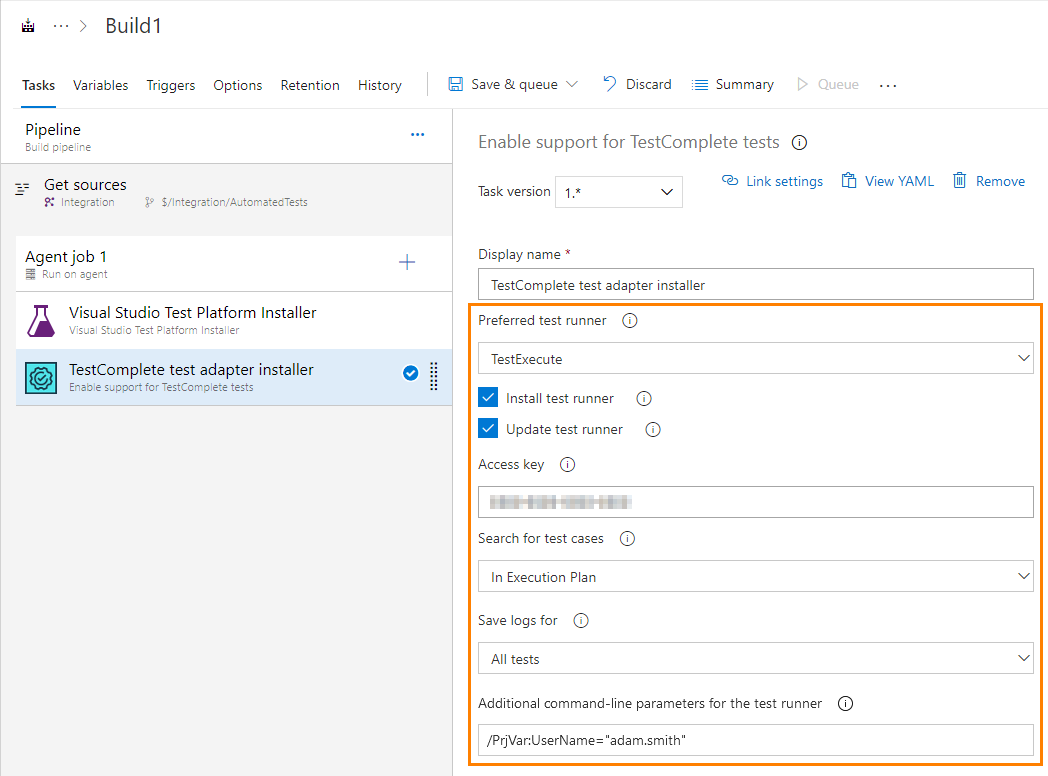This screenshot has width=1048, height=776.
Task: Disable the Update test runner checkbox
Action: coord(486,428)
